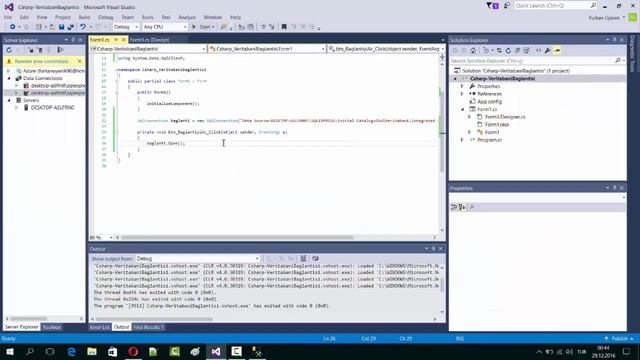Click the Navigate Backward toolbar icon
Viewport: 640px width, 360px height.
pyautogui.click(x=13, y=27)
